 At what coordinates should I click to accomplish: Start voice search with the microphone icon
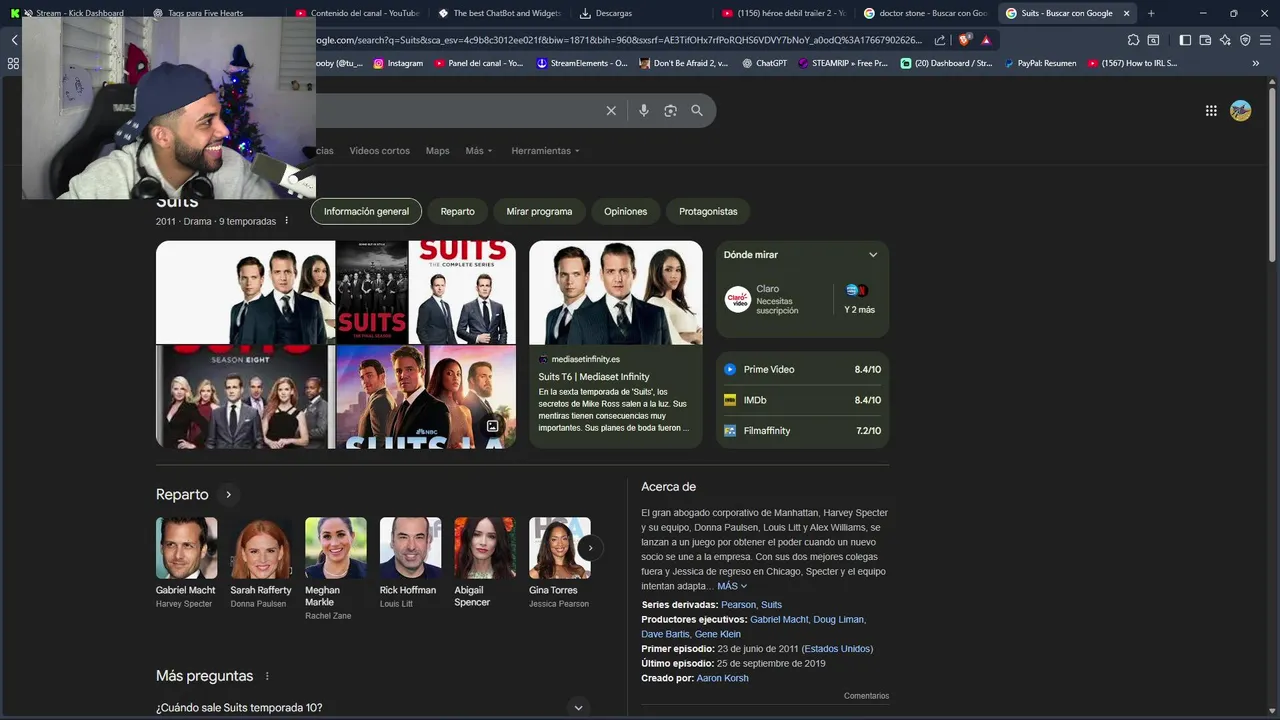tap(644, 111)
